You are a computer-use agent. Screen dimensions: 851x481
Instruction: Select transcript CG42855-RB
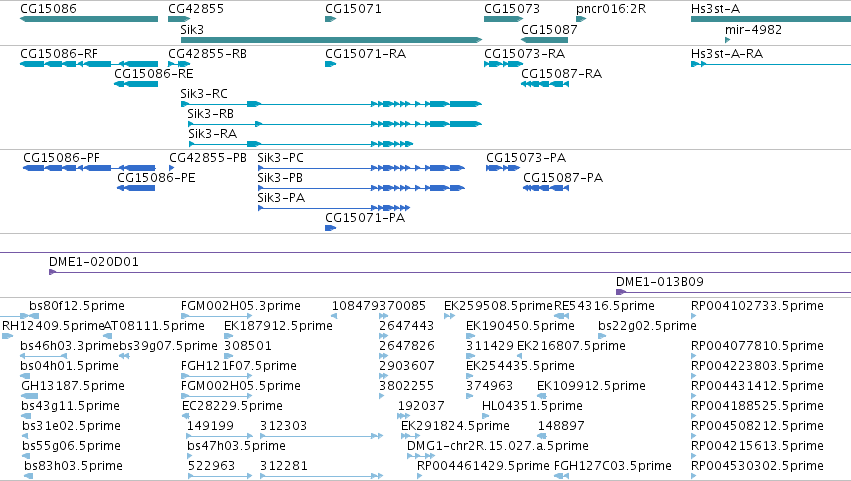207,54
